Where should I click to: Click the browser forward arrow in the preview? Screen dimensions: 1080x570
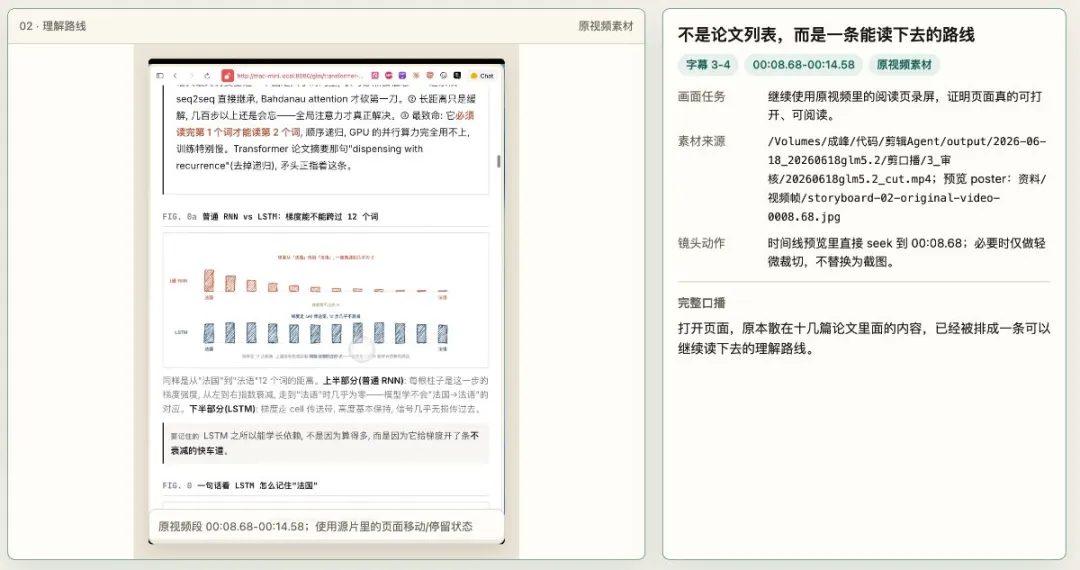coord(191,76)
